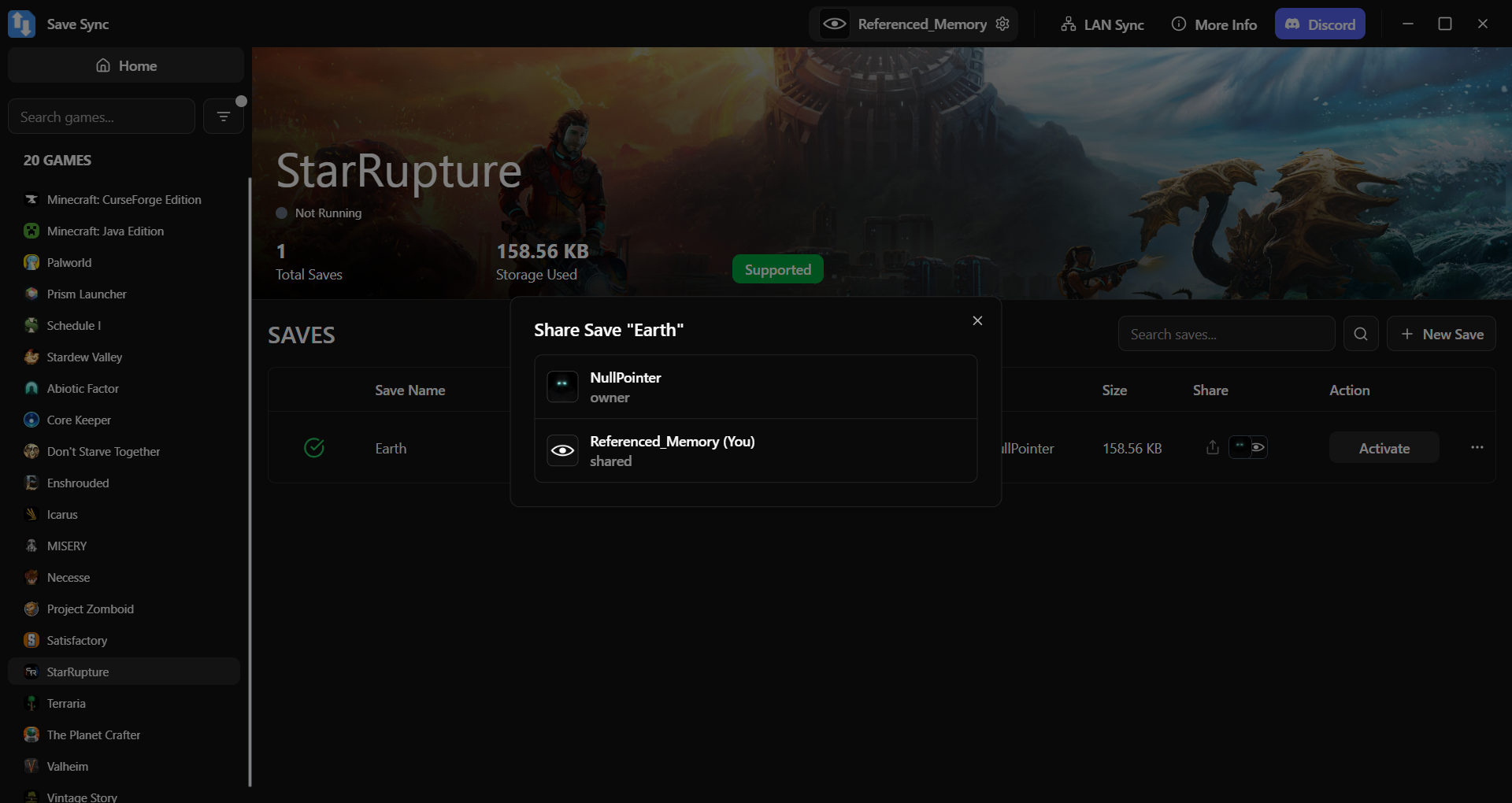The width and height of the screenshot is (1512, 803).
Task: Click the green checkmark on Earth save
Action: [x=314, y=448]
